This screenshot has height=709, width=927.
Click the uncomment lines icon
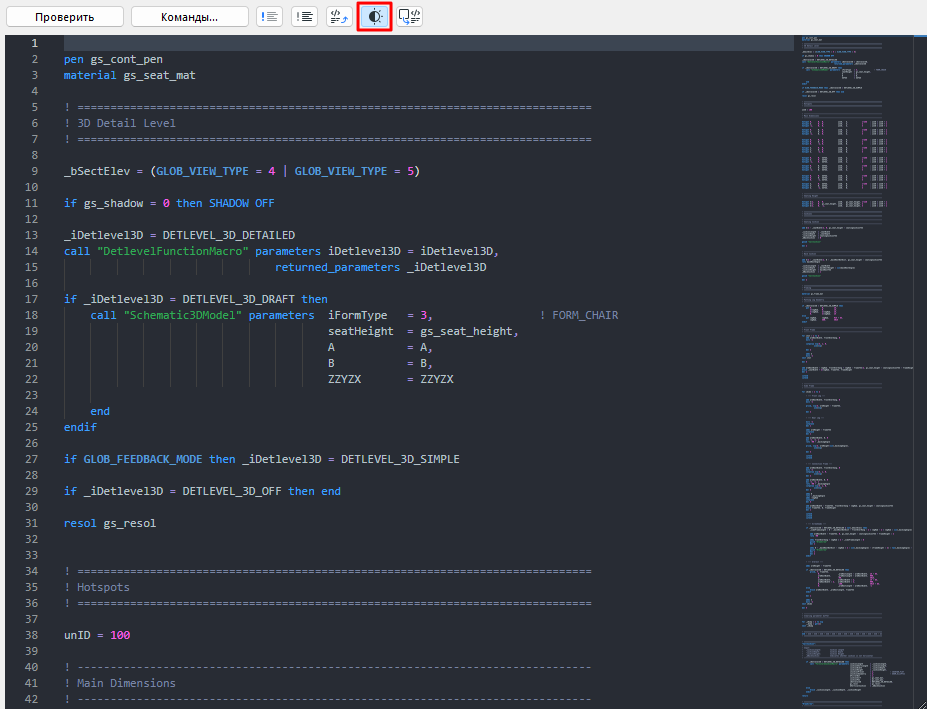tap(304, 17)
